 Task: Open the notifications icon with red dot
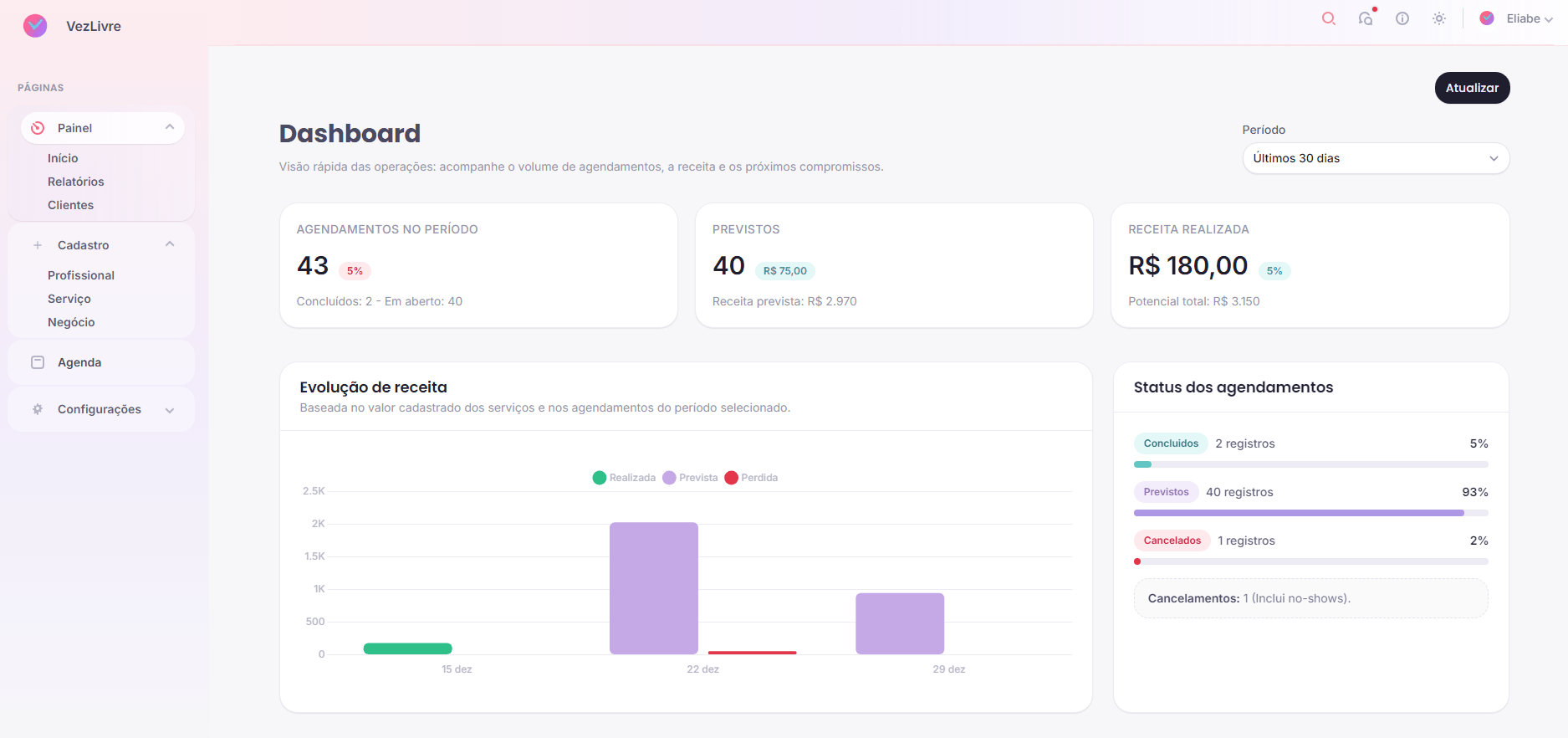1366,18
